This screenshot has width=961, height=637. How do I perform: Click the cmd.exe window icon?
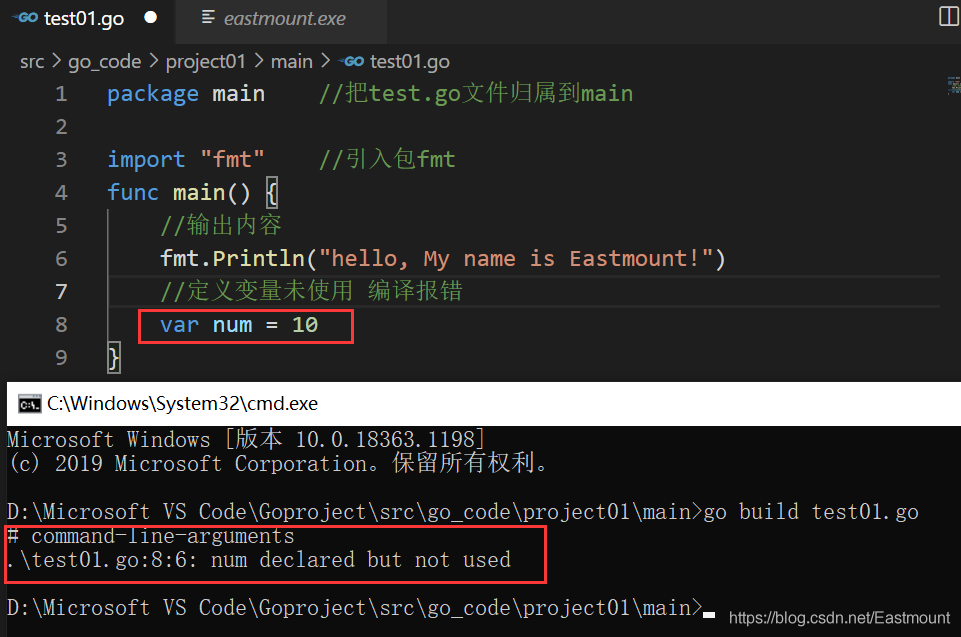pos(29,404)
